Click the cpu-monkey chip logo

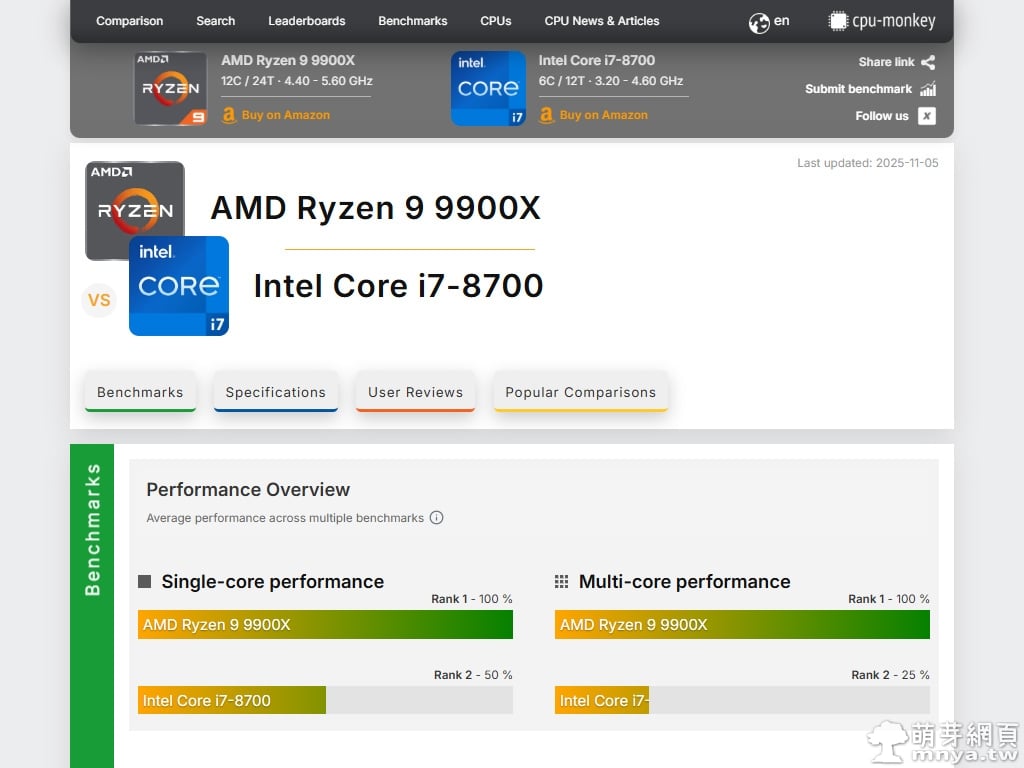tap(838, 21)
